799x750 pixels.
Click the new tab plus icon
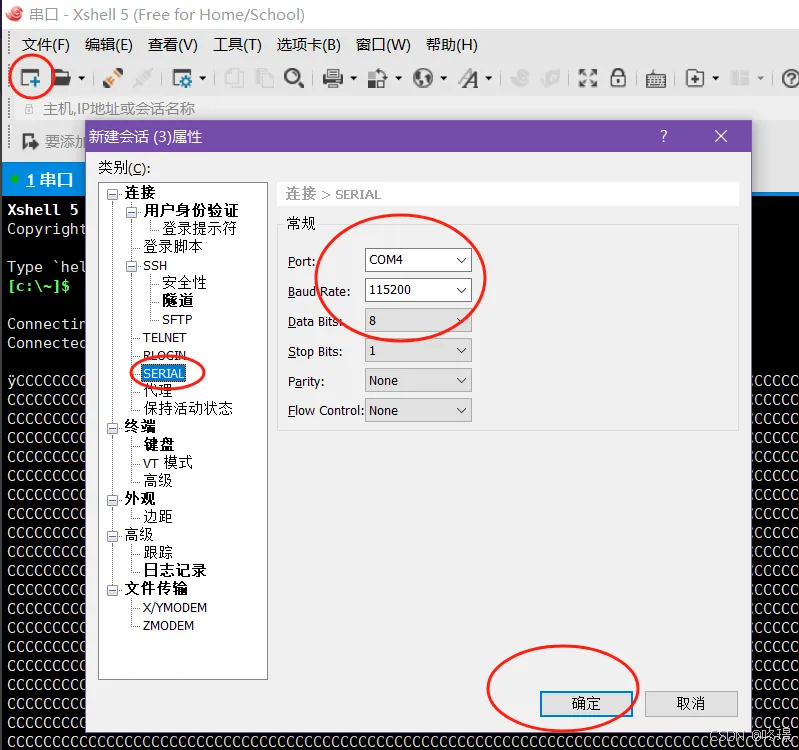click(695, 78)
